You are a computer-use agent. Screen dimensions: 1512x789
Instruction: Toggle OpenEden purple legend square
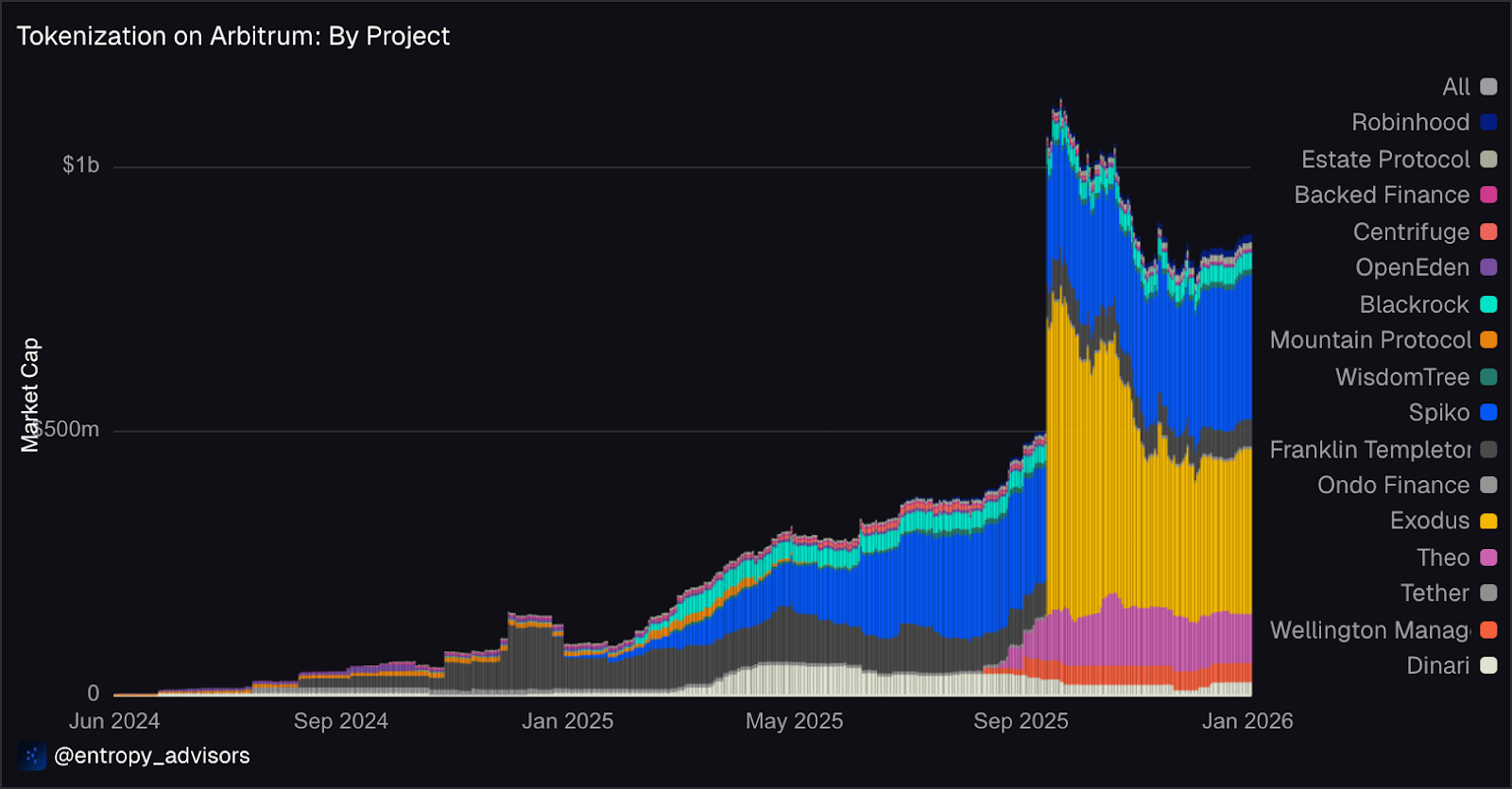point(1488,267)
